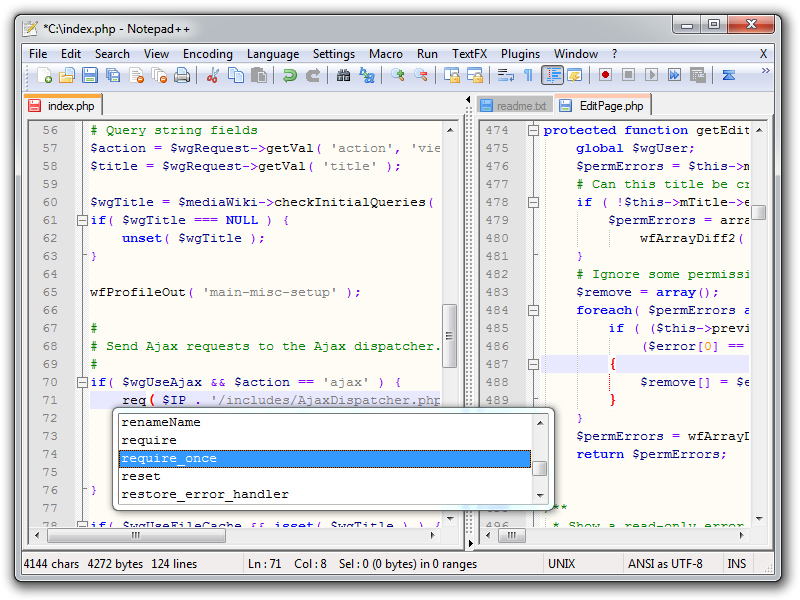Save the current file
Screen dimensions: 800x600
pos(89,74)
